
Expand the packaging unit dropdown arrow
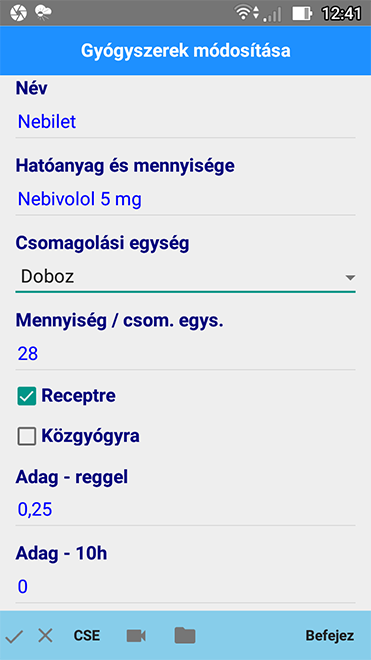350,277
